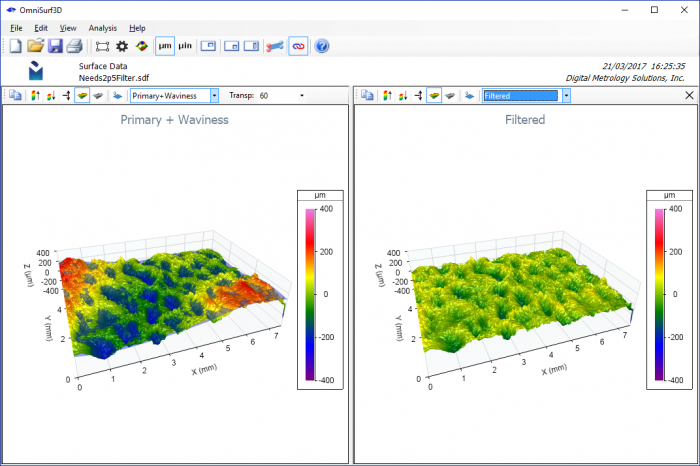Click the copy icon in left plot toolbar
Image resolution: width=700 pixels, height=466 pixels.
click(x=16, y=95)
